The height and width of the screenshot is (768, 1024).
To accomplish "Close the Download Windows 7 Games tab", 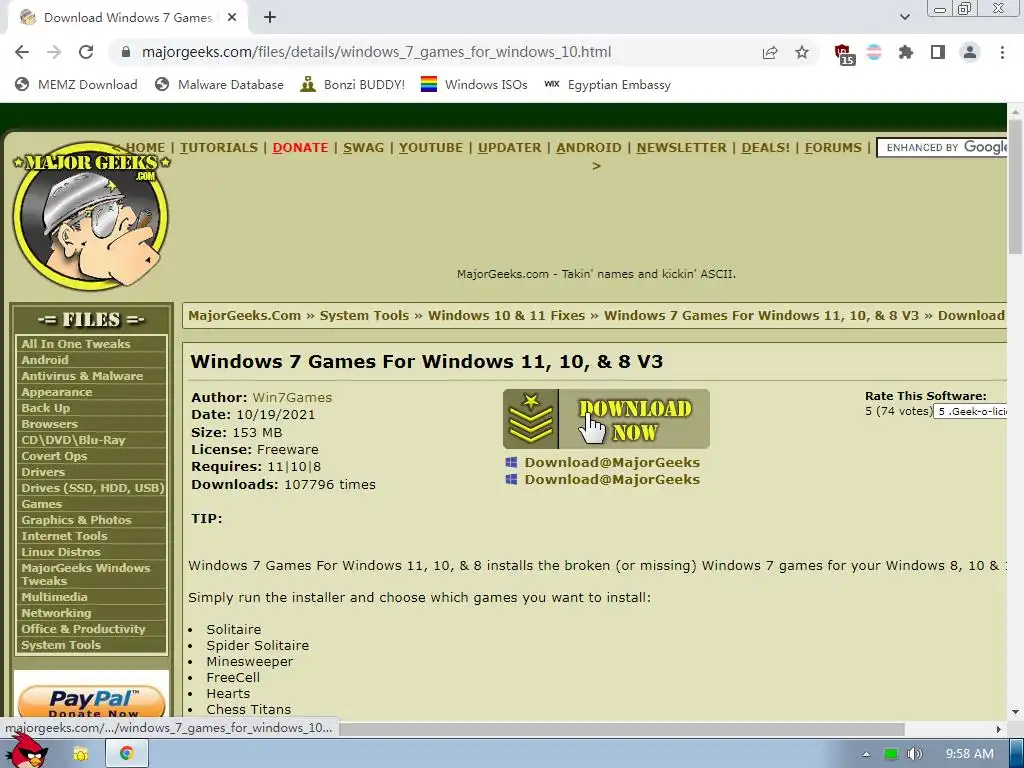I will (x=232, y=18).
